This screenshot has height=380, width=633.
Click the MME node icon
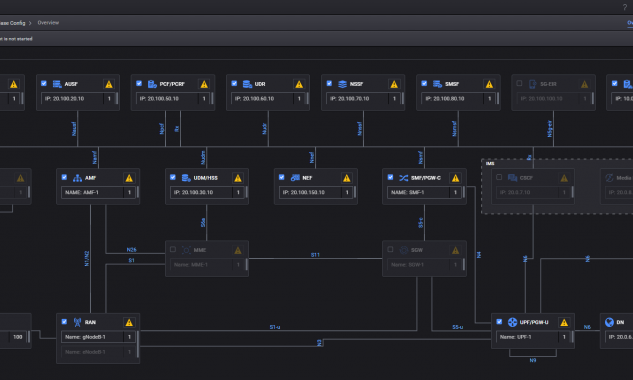click(186, 250)
